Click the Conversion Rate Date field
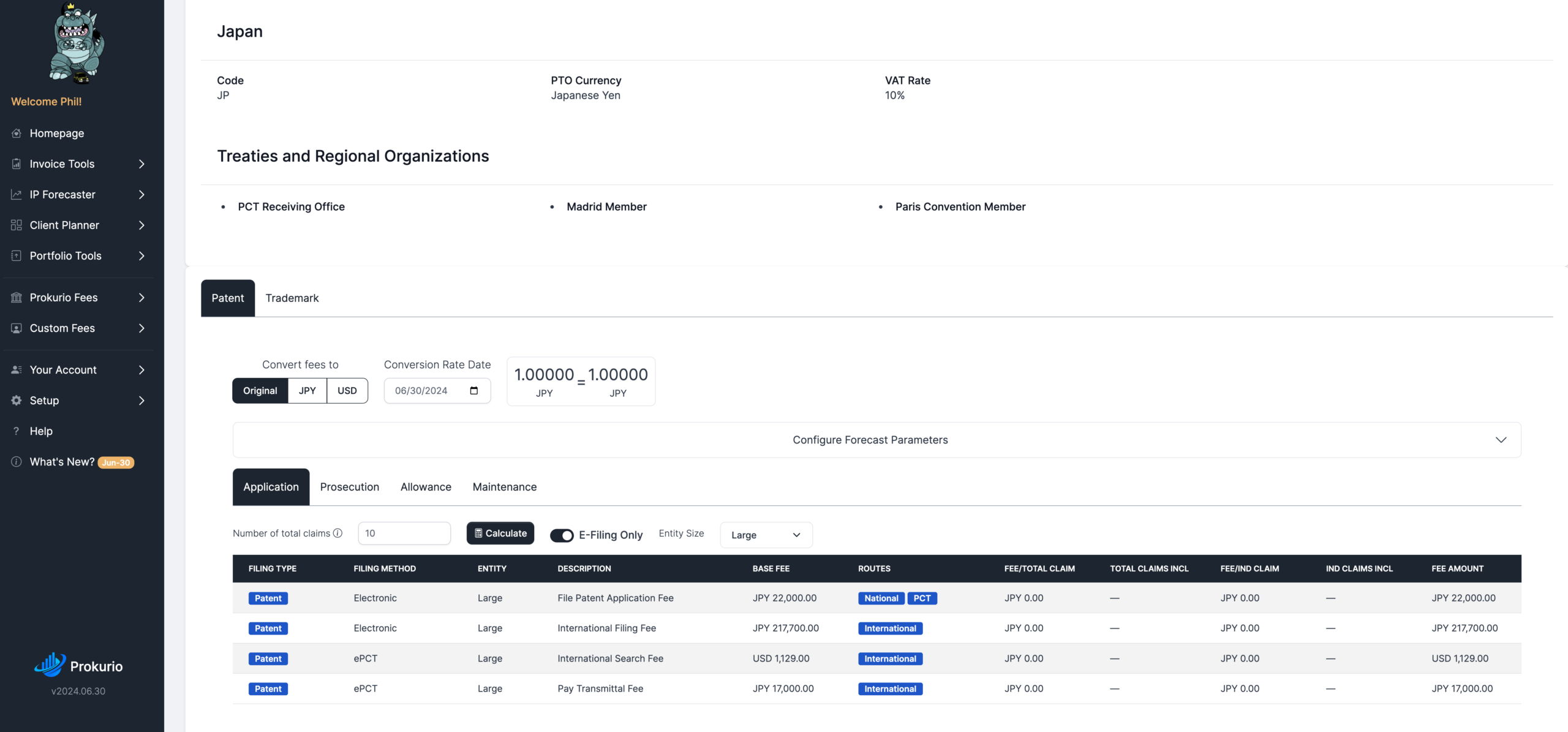 pos(437,391)
